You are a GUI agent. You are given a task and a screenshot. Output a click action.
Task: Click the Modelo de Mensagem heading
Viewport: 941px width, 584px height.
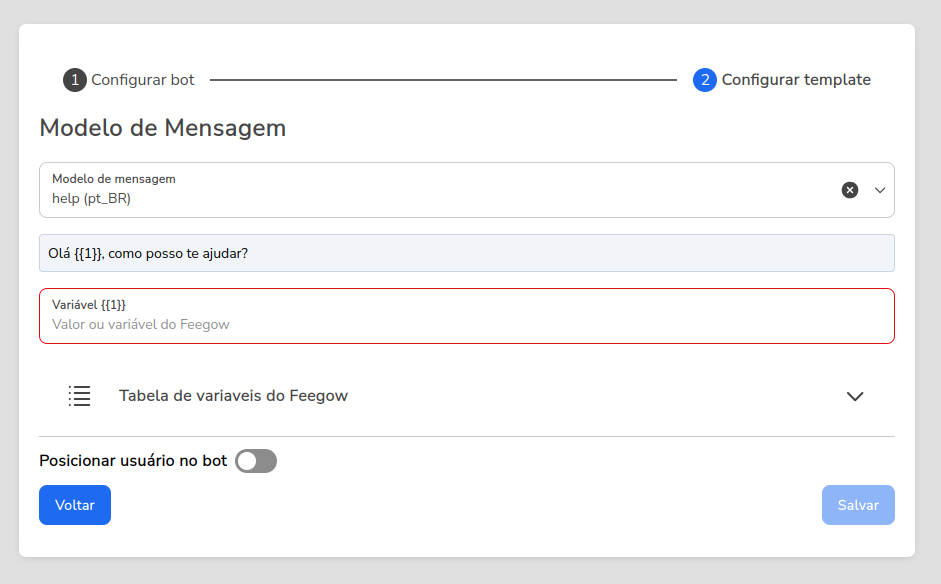point(163,128)
